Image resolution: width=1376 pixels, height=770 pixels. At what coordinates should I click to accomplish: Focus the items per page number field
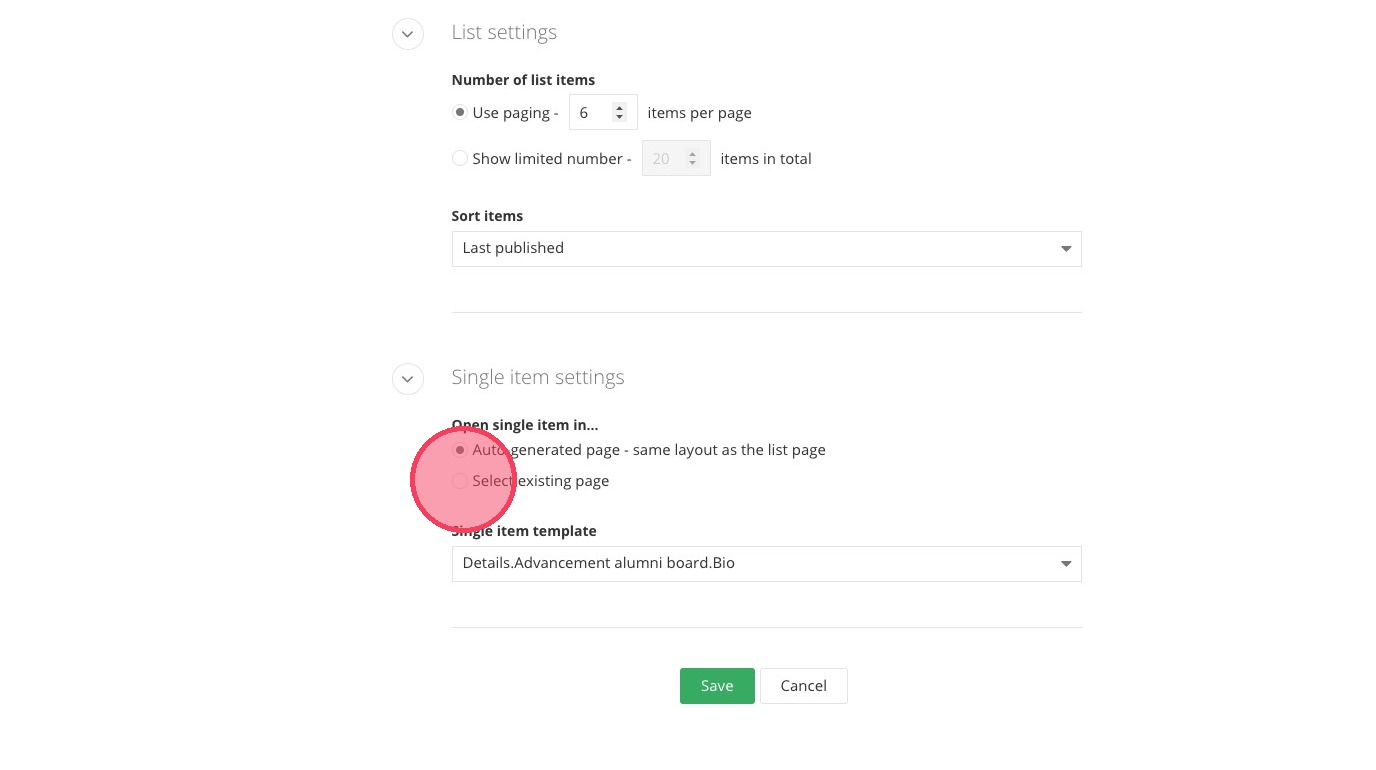pos(591,113)
